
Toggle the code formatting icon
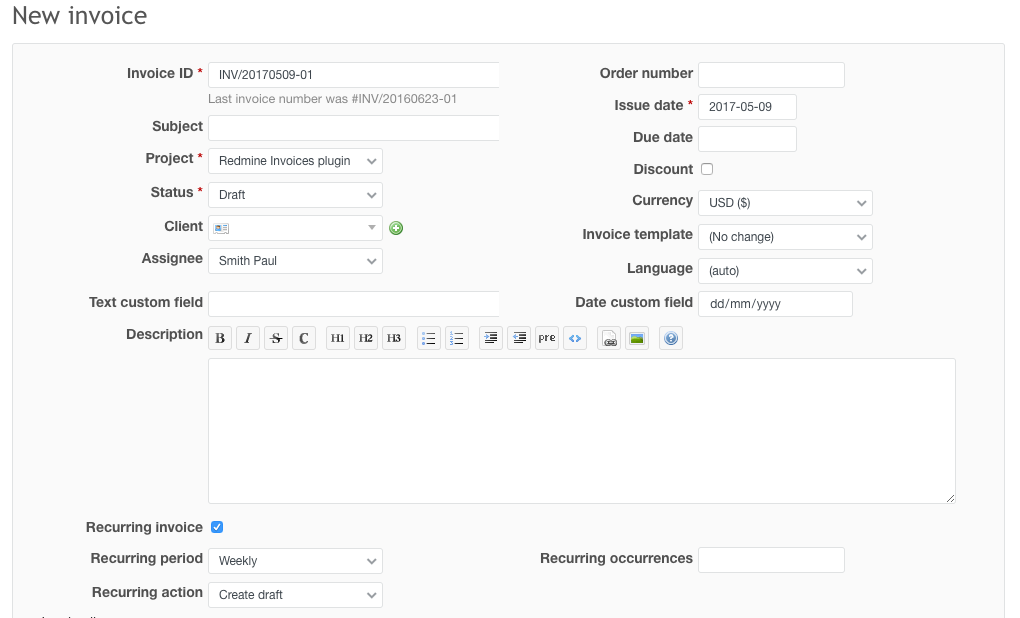tap(574, 337)
